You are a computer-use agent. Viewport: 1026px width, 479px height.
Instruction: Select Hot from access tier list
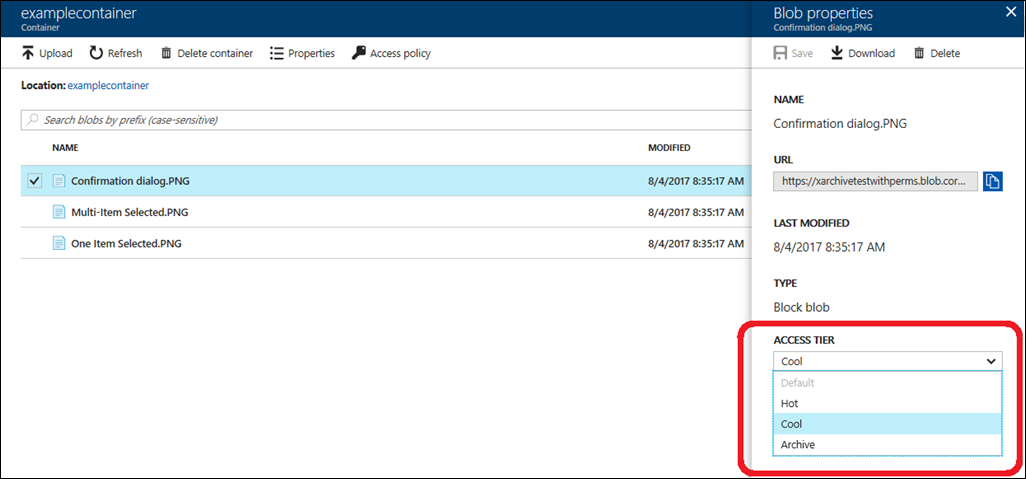click(789, 403)
